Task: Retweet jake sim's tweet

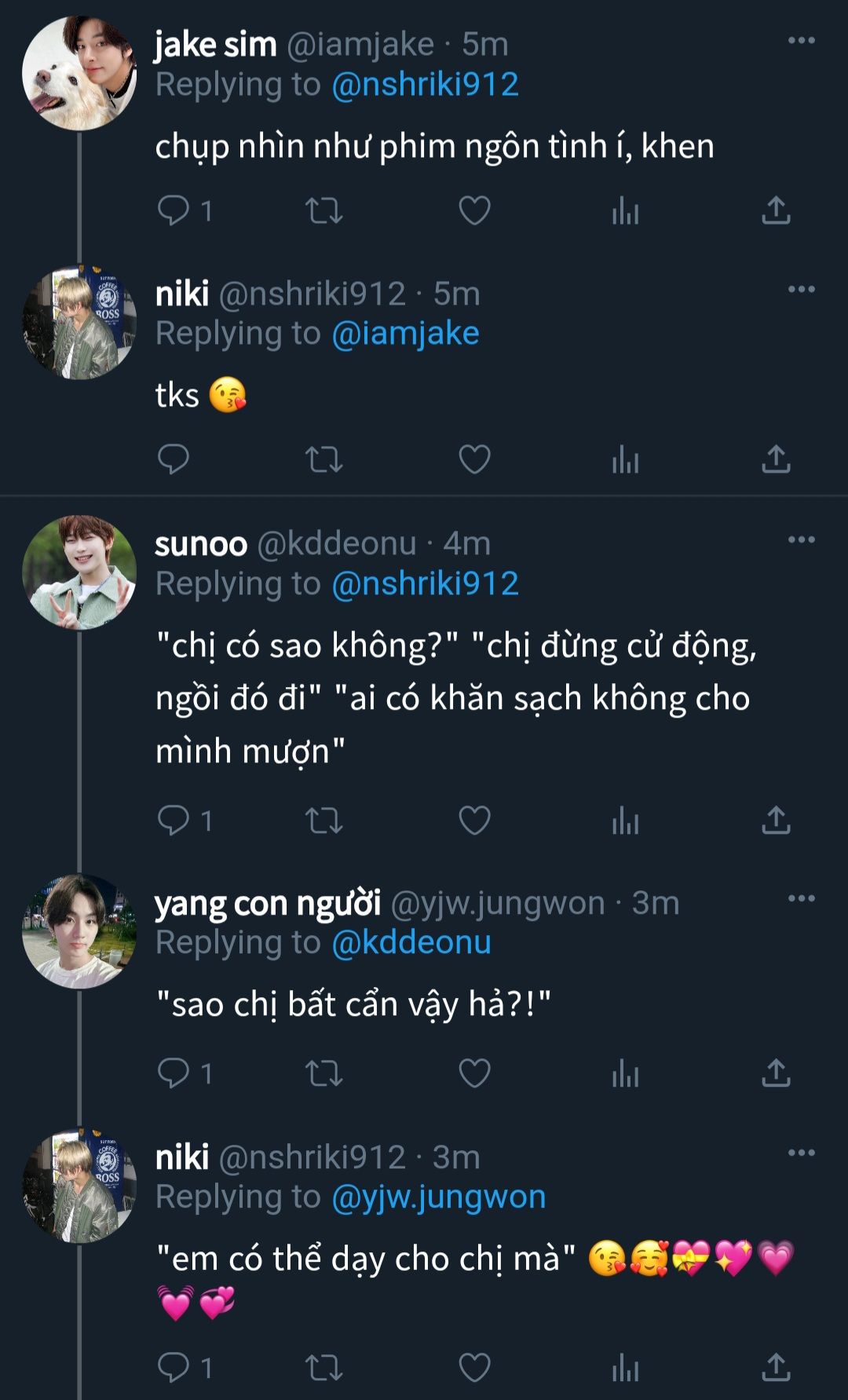Action: pos(323,210)
